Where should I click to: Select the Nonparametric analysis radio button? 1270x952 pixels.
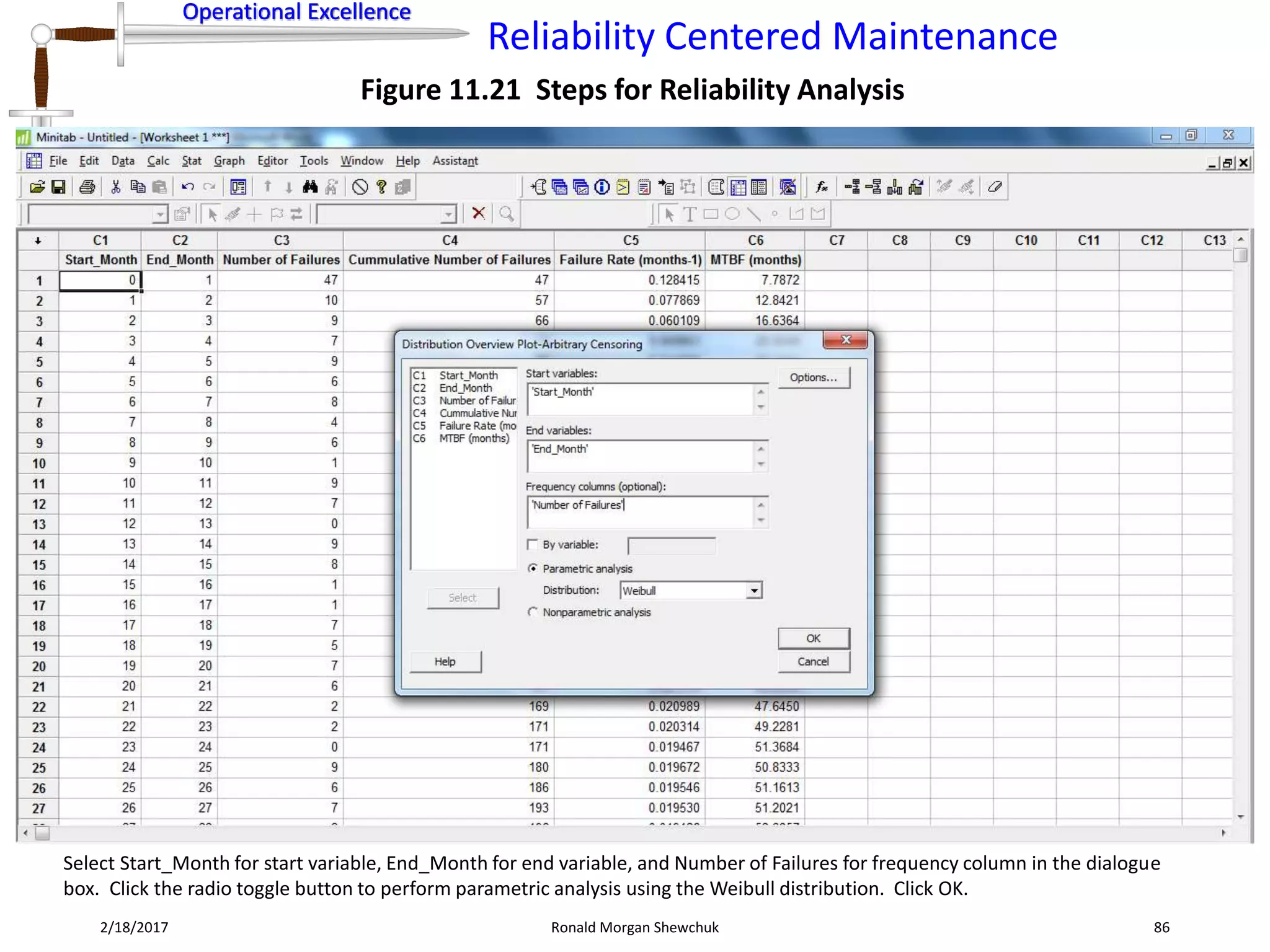pos(532,612)
